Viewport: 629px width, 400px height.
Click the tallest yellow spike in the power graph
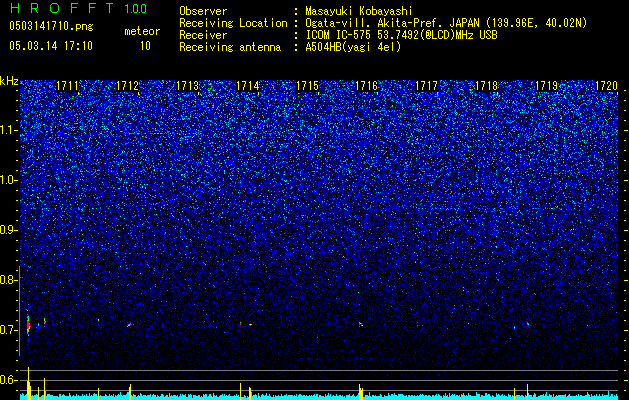pos(28,383)
